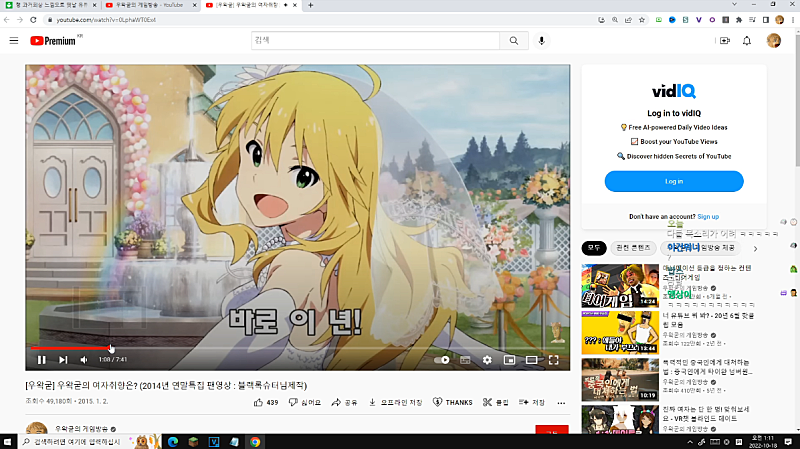
Task: Select the third filter chip in row
Action: 701,248
